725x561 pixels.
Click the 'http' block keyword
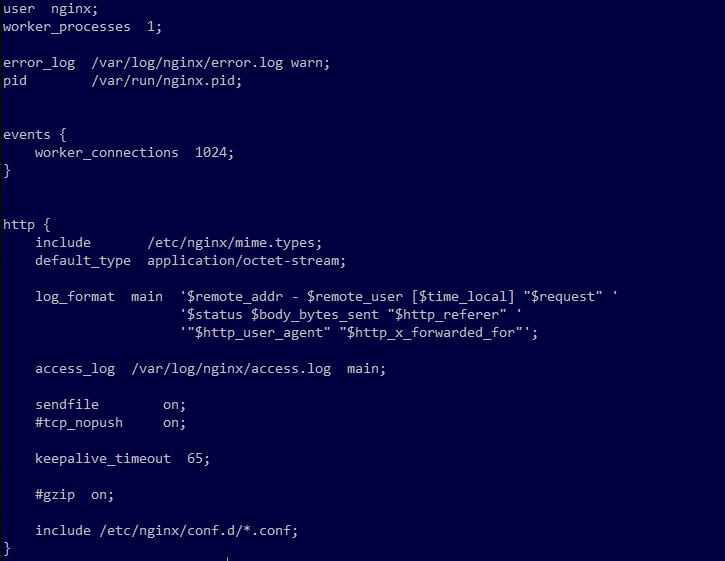point(19,224)
